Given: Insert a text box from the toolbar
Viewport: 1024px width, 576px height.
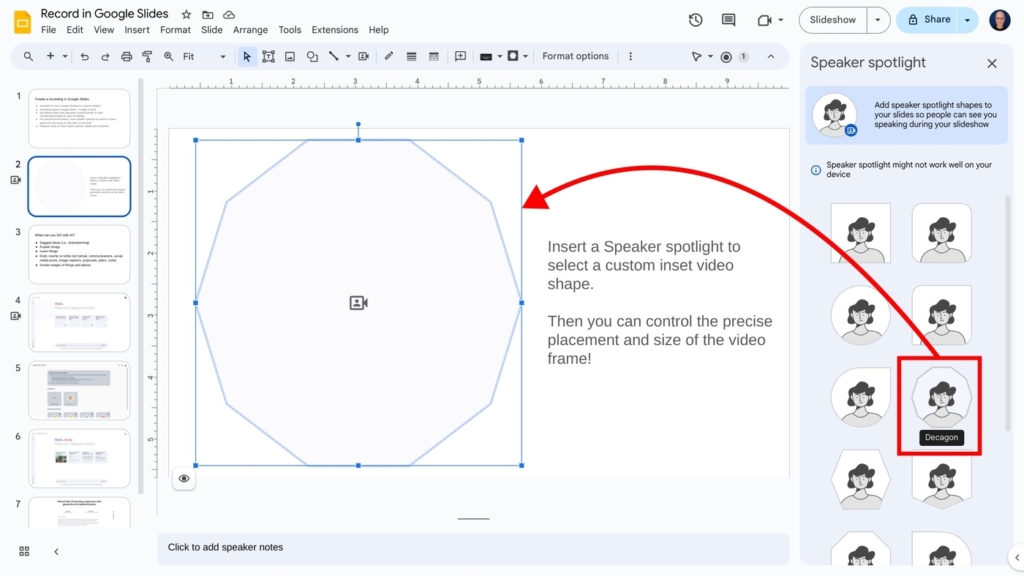Looking at the screenshot, I should [x=268, y=57].
